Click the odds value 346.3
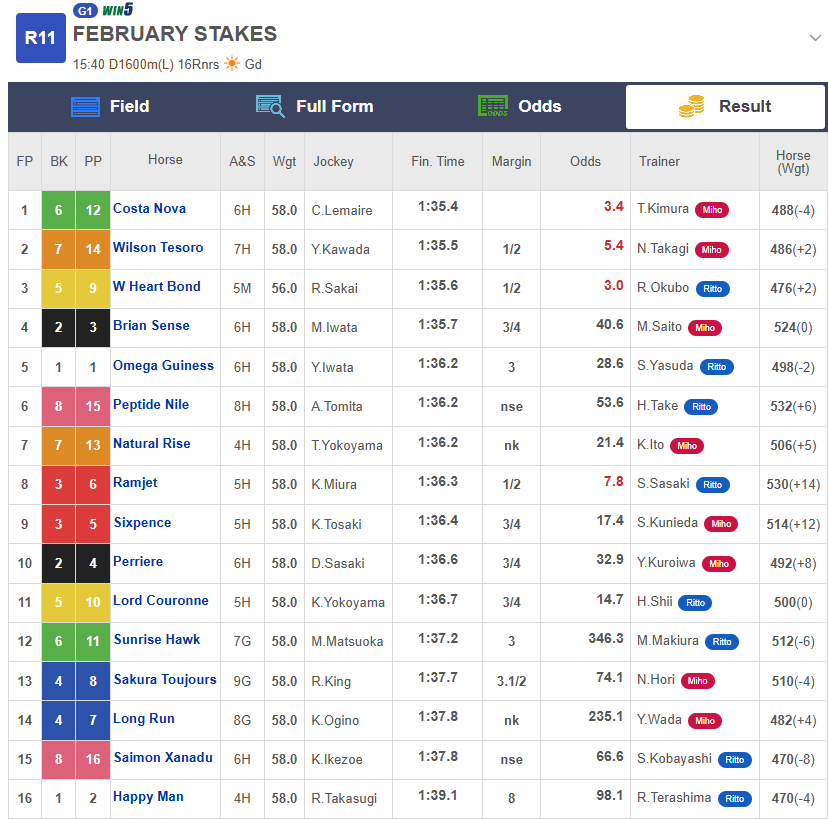Image resolution: width=828 pixels, height=820 pixels. pos(606,639)
